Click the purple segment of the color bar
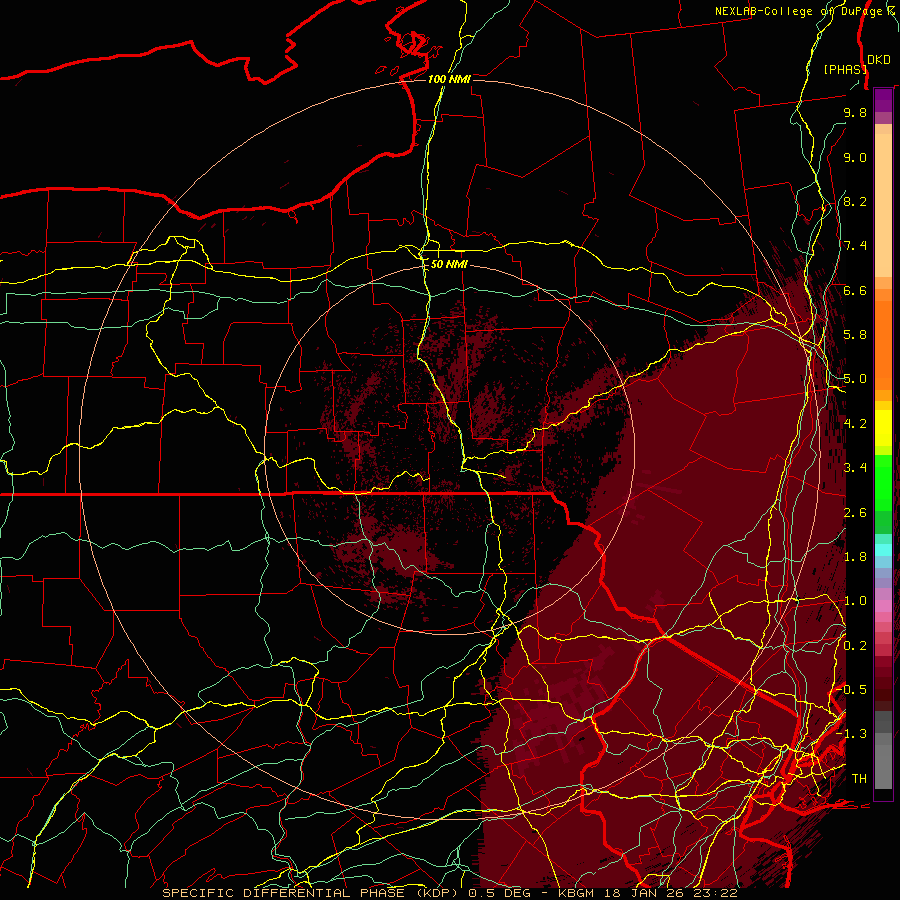Viewport: 900px width, 900px height. (883, 101)
